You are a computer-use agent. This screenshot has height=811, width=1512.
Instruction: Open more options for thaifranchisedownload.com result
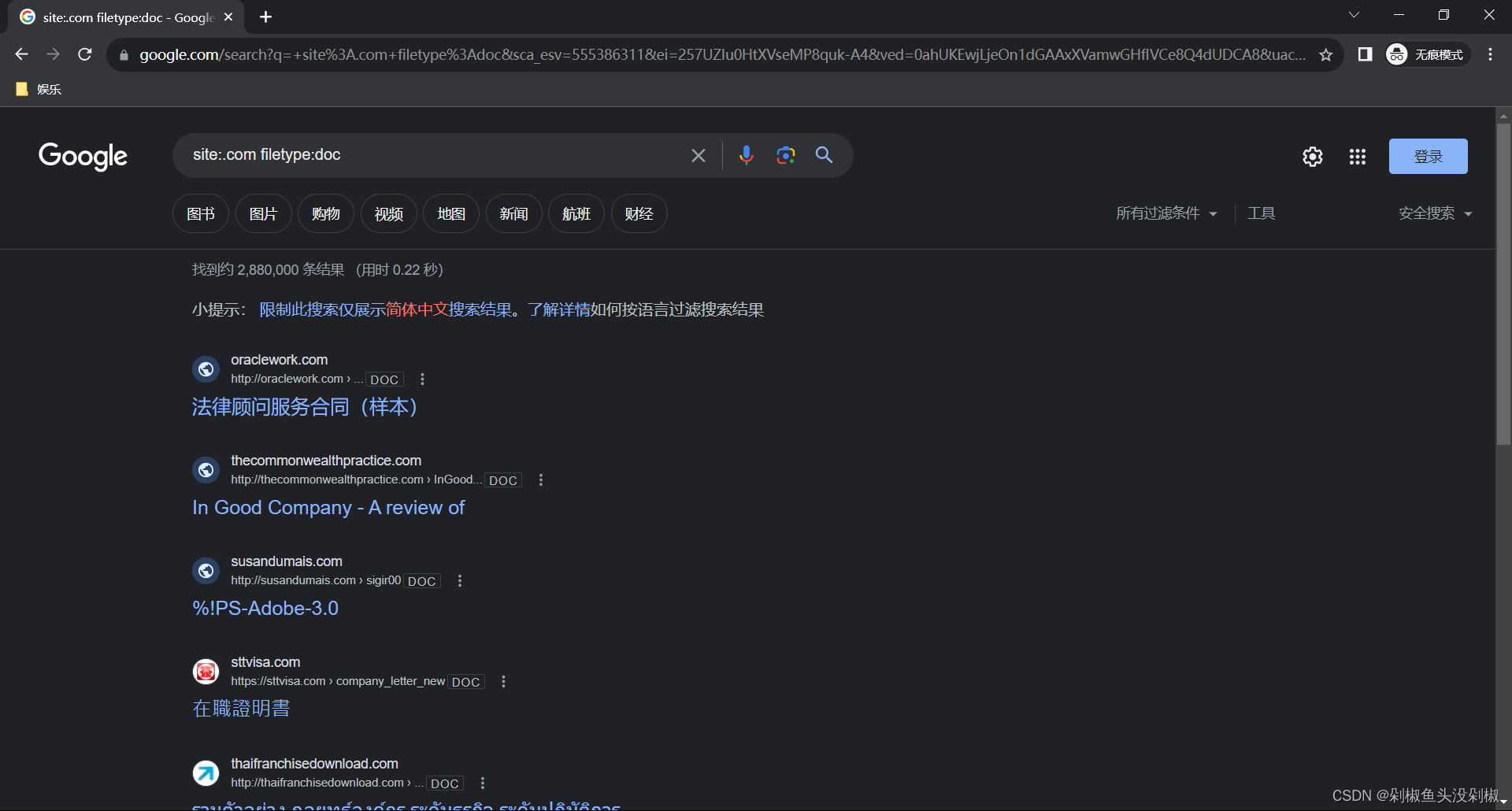(x=483, y=783)
